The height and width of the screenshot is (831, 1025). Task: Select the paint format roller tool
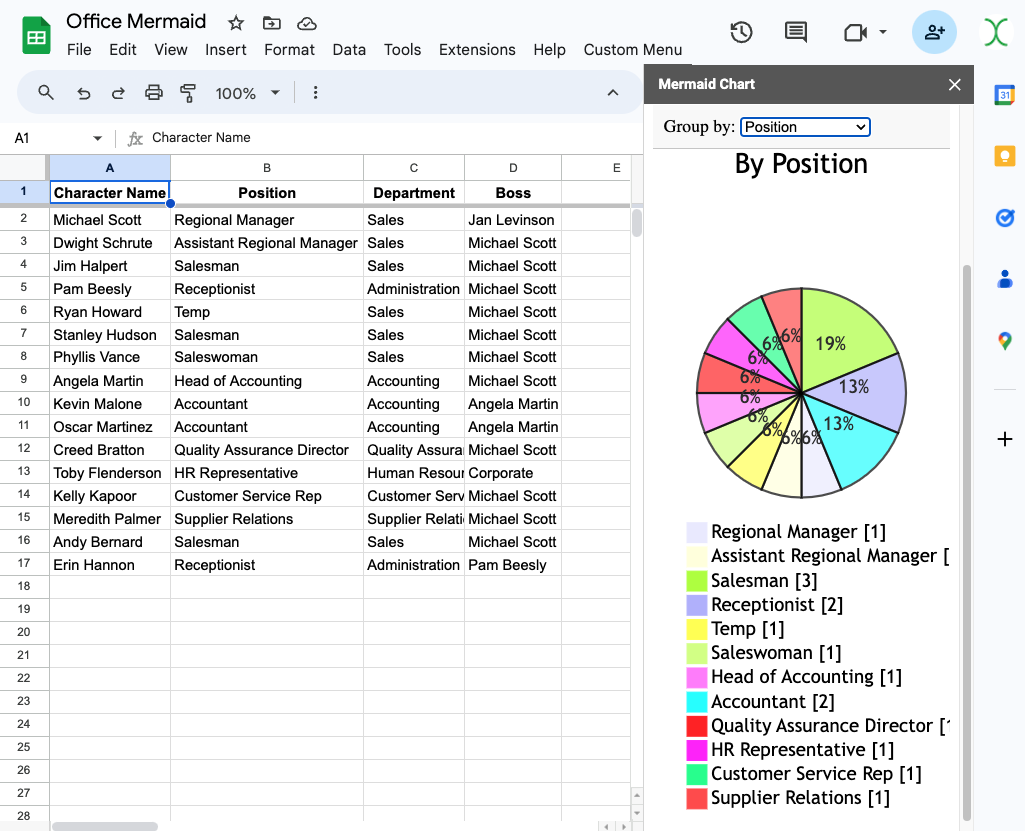188,93
